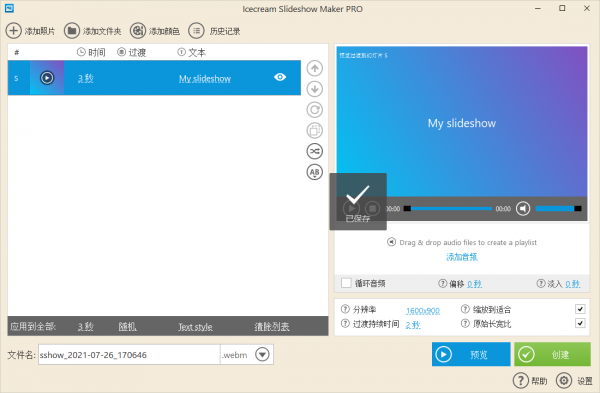Click 清除列表 to clear the list
Image resolution: width=600 pixels, height=393 pixels.
click(272, 326)
